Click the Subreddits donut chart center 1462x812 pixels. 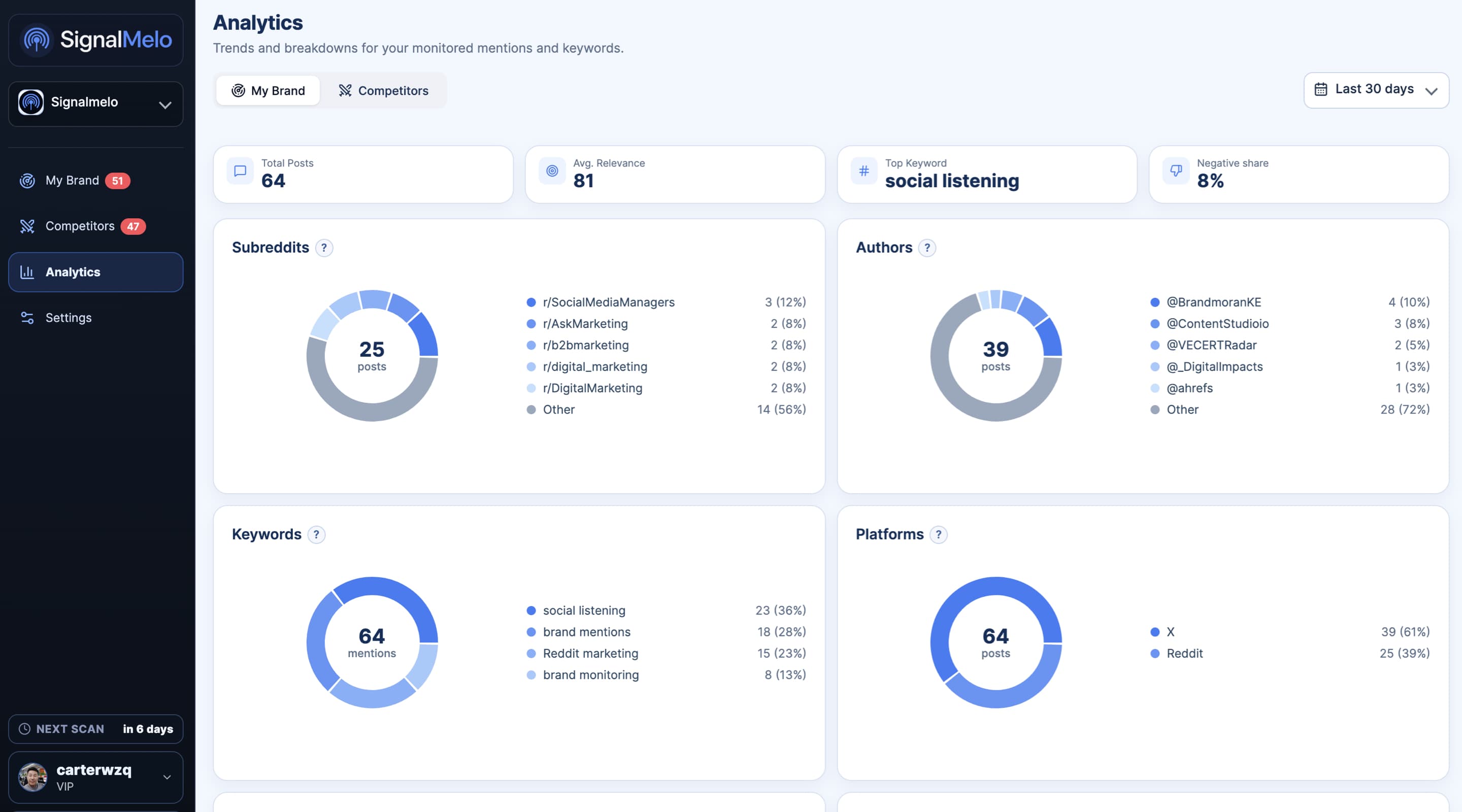click(x=372, y=356)
